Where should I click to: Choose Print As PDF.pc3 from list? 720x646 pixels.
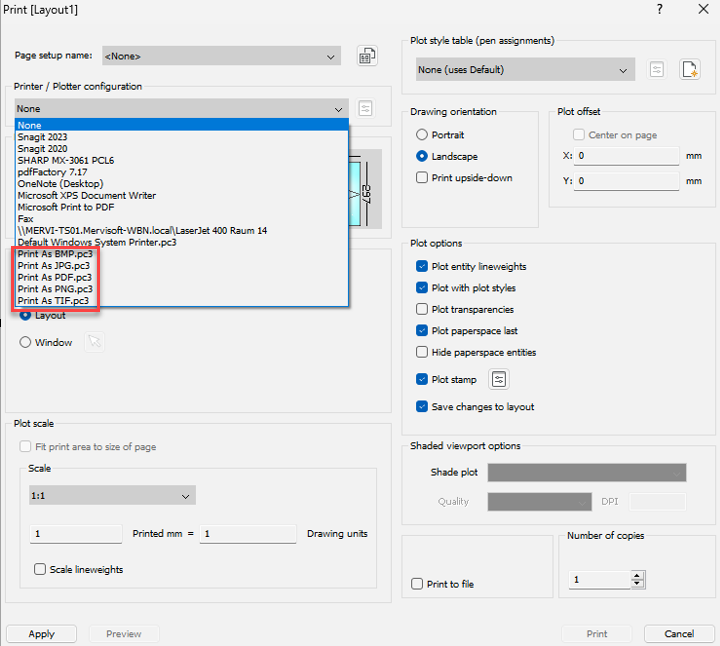(x=54, y=277)
